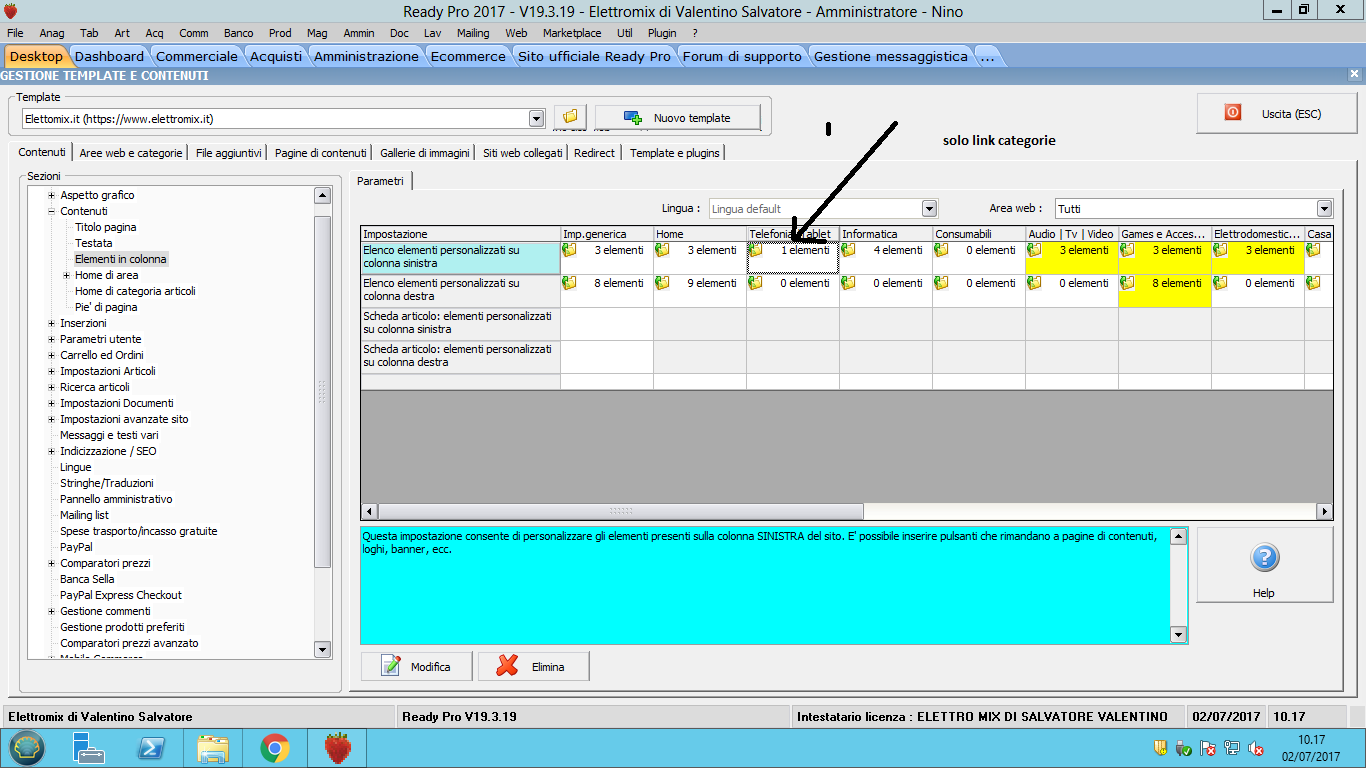Viewport: 1366px width, 768px height.
Task: Expand the Parametri utente tree node
Action: point(51,339)
